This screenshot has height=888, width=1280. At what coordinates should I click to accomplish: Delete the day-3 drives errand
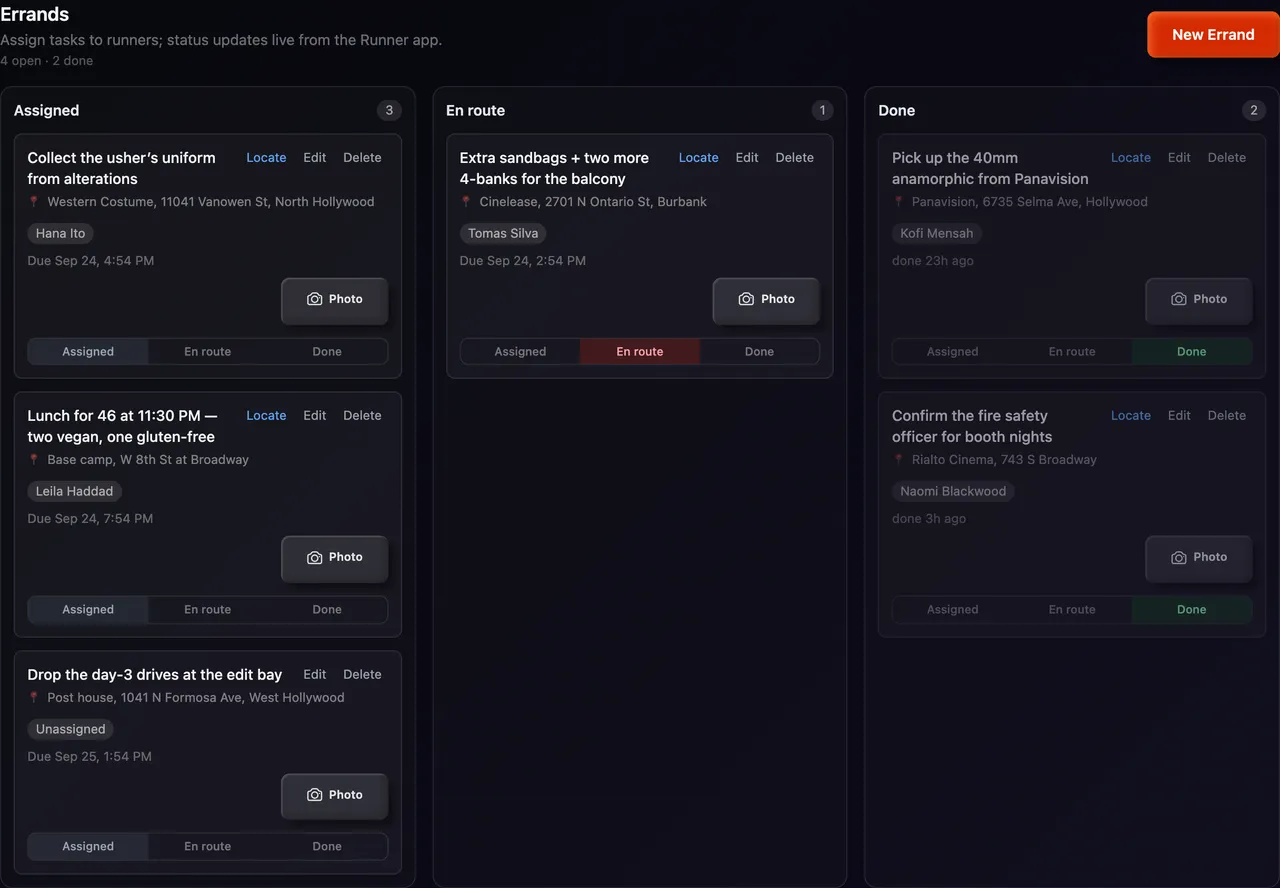(x=362, y=675)
